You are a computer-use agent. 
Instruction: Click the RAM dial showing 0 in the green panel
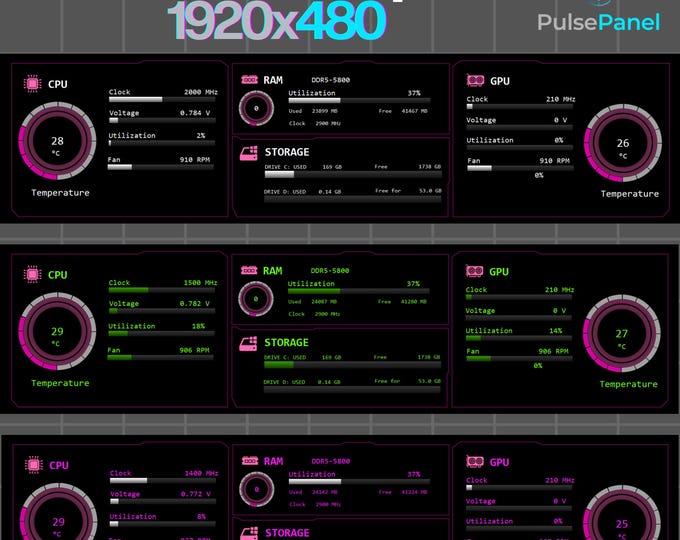click(256, 299)
